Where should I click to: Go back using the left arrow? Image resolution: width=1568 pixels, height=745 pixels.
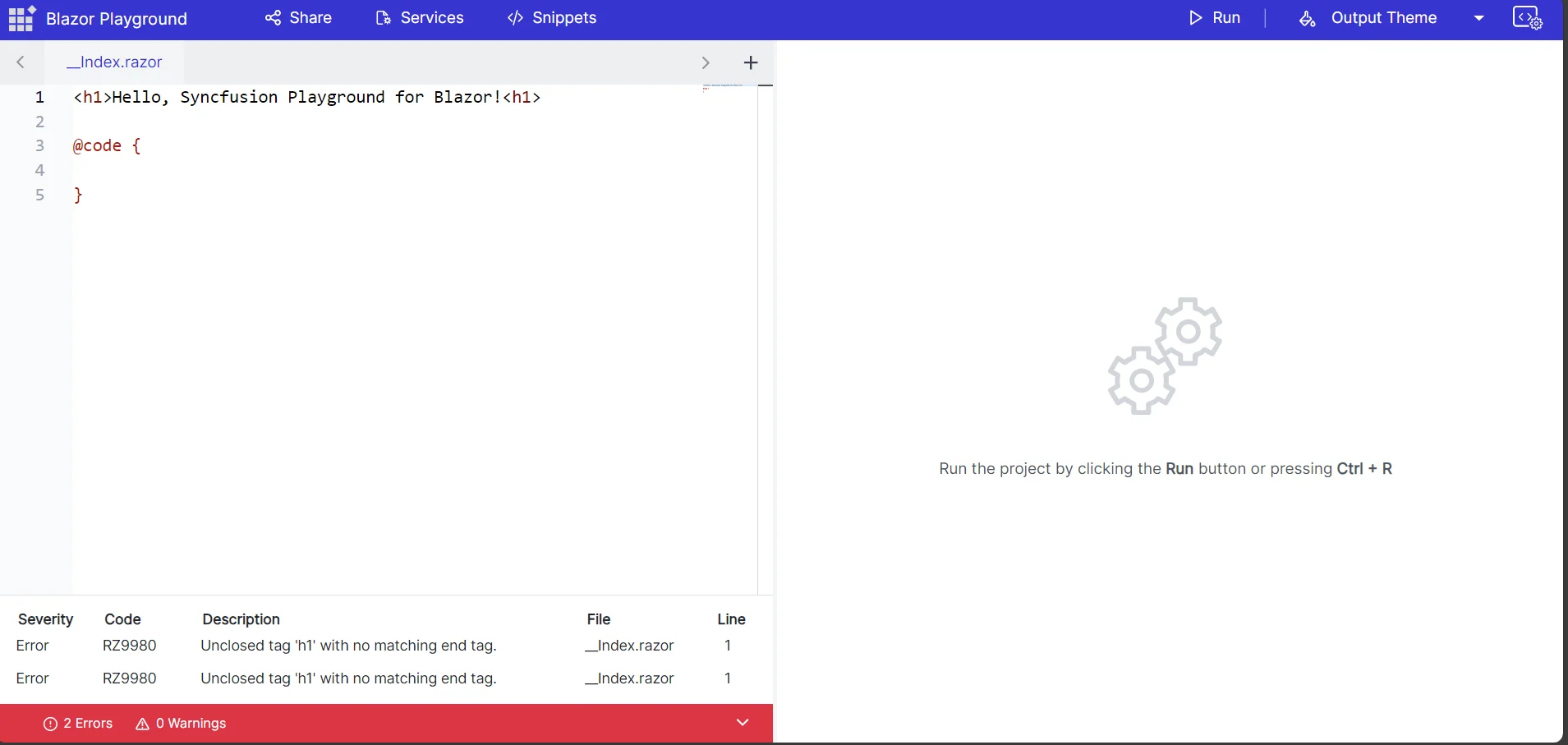(x=21, y=62)
